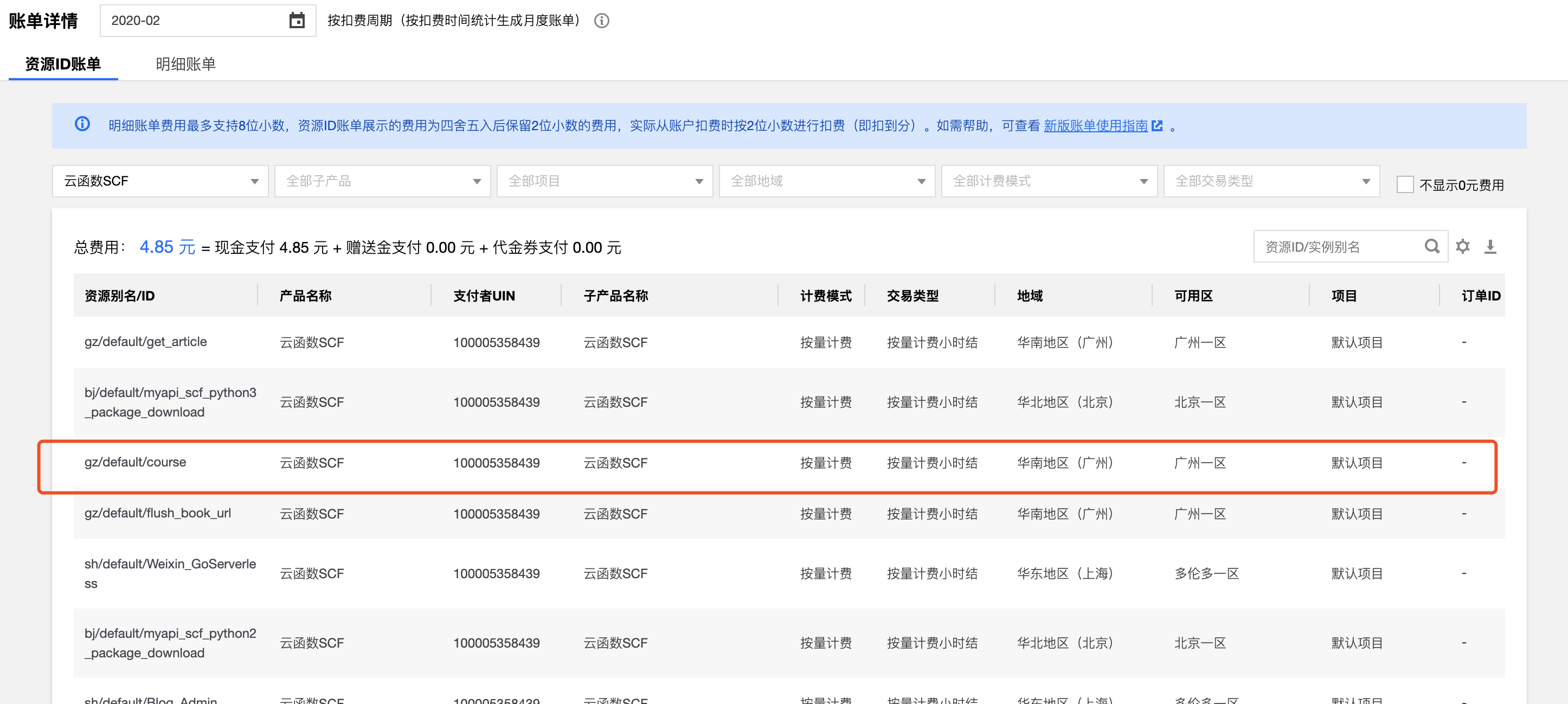Open the 全部计费模式 dropdown
The width and height of the screenshot is (1568, 704).
(1049, 181)
